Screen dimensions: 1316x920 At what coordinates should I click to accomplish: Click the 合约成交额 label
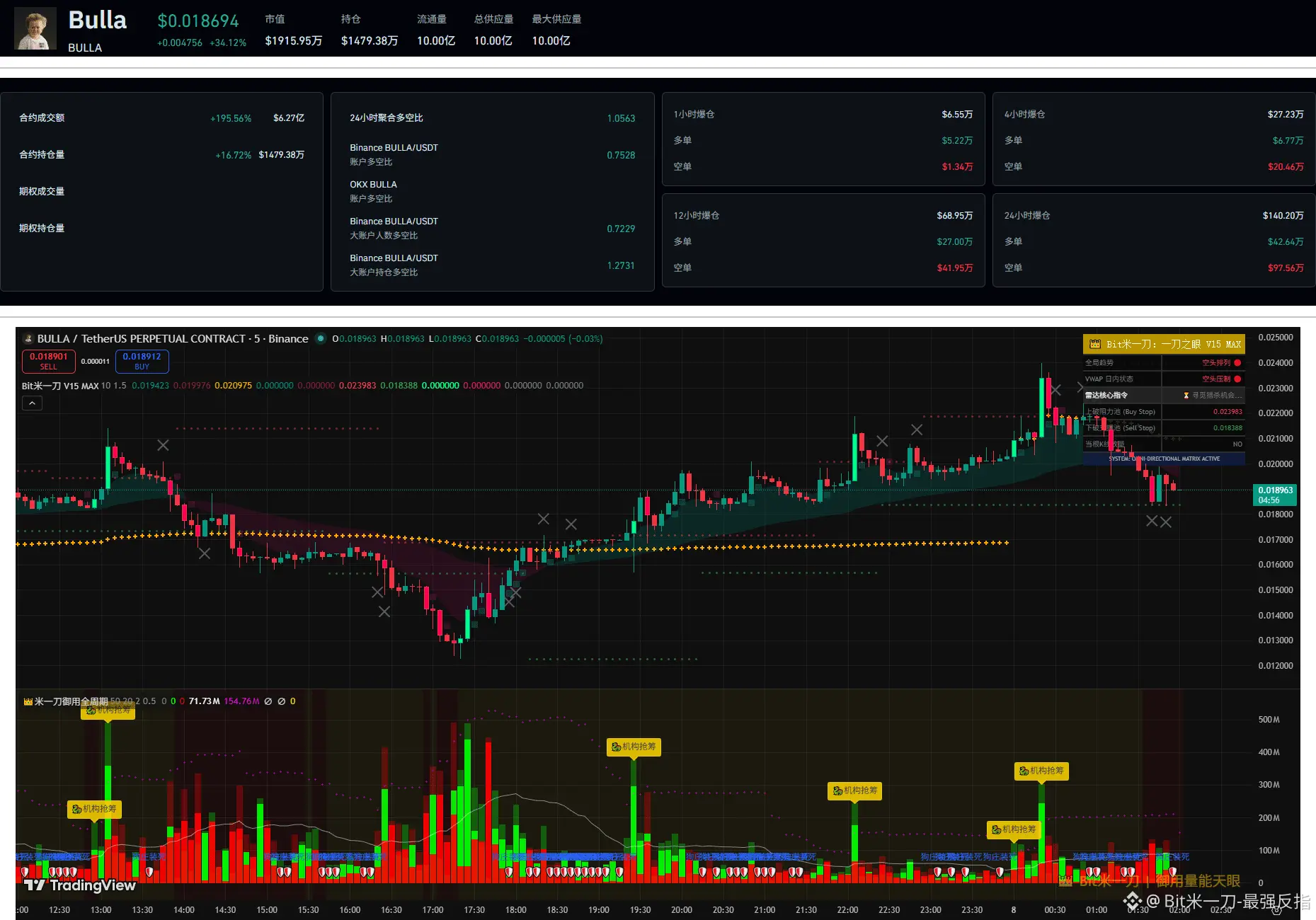point(42,117)
